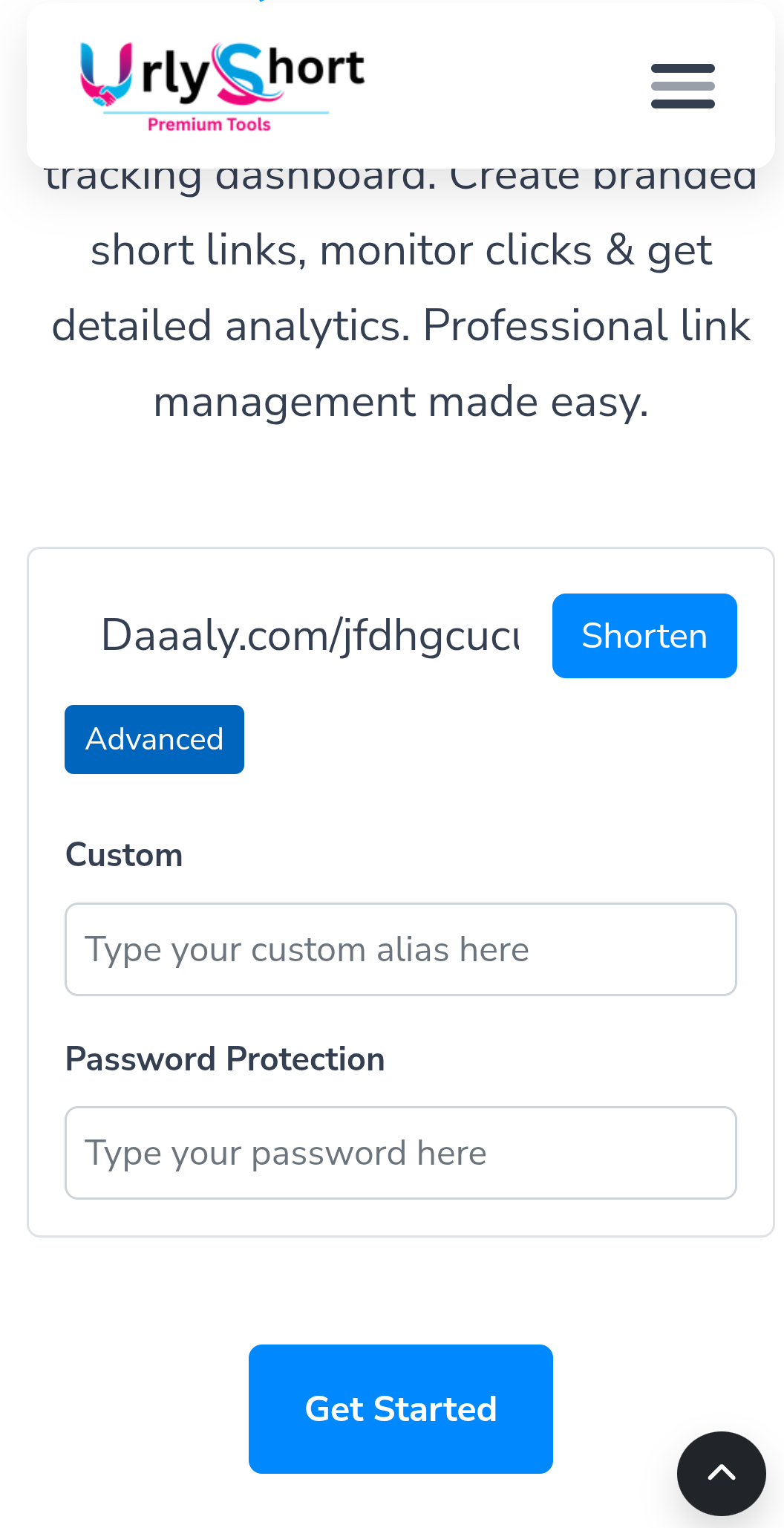This screenshot has width=784, height=1528.
Task: Click the 'short links, monitor clicks' line
Action: (x=400, y=250)
